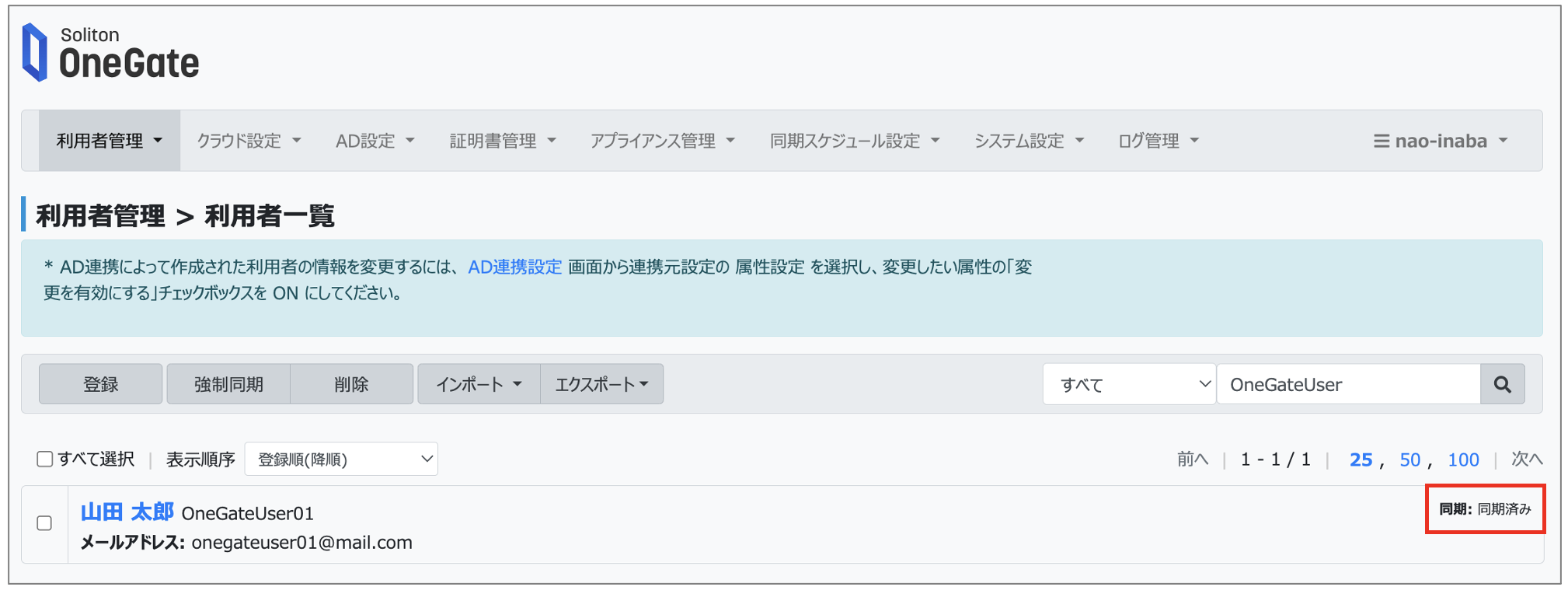Open the AD設定 menu
The width and height of the screenshot is (1568, 594).
375,141
